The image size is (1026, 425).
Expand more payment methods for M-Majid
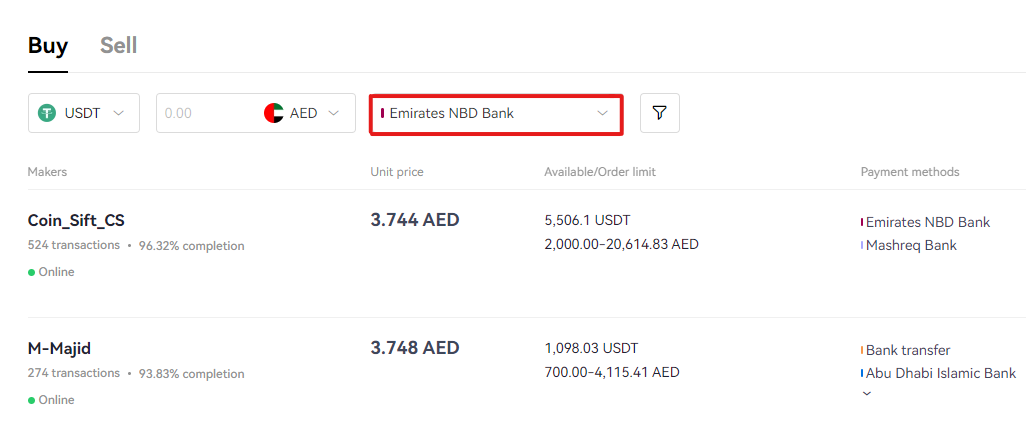(867, 394)
